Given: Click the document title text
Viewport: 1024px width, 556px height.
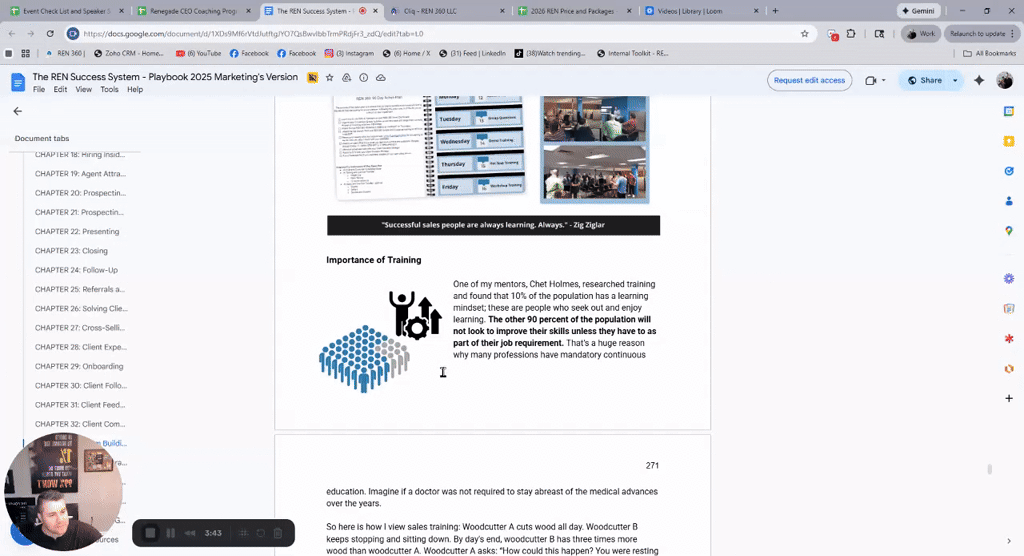Looking at the screenshot, I should (165, 77).
